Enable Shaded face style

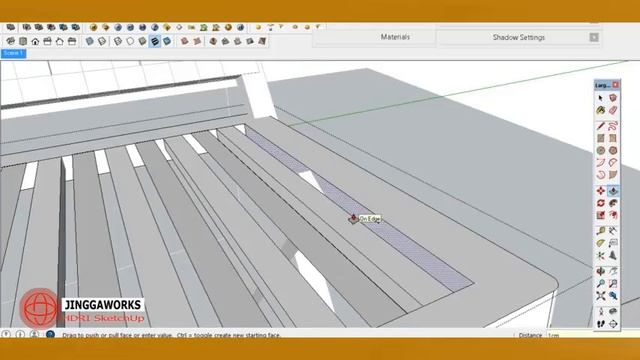tap(142, 41)
